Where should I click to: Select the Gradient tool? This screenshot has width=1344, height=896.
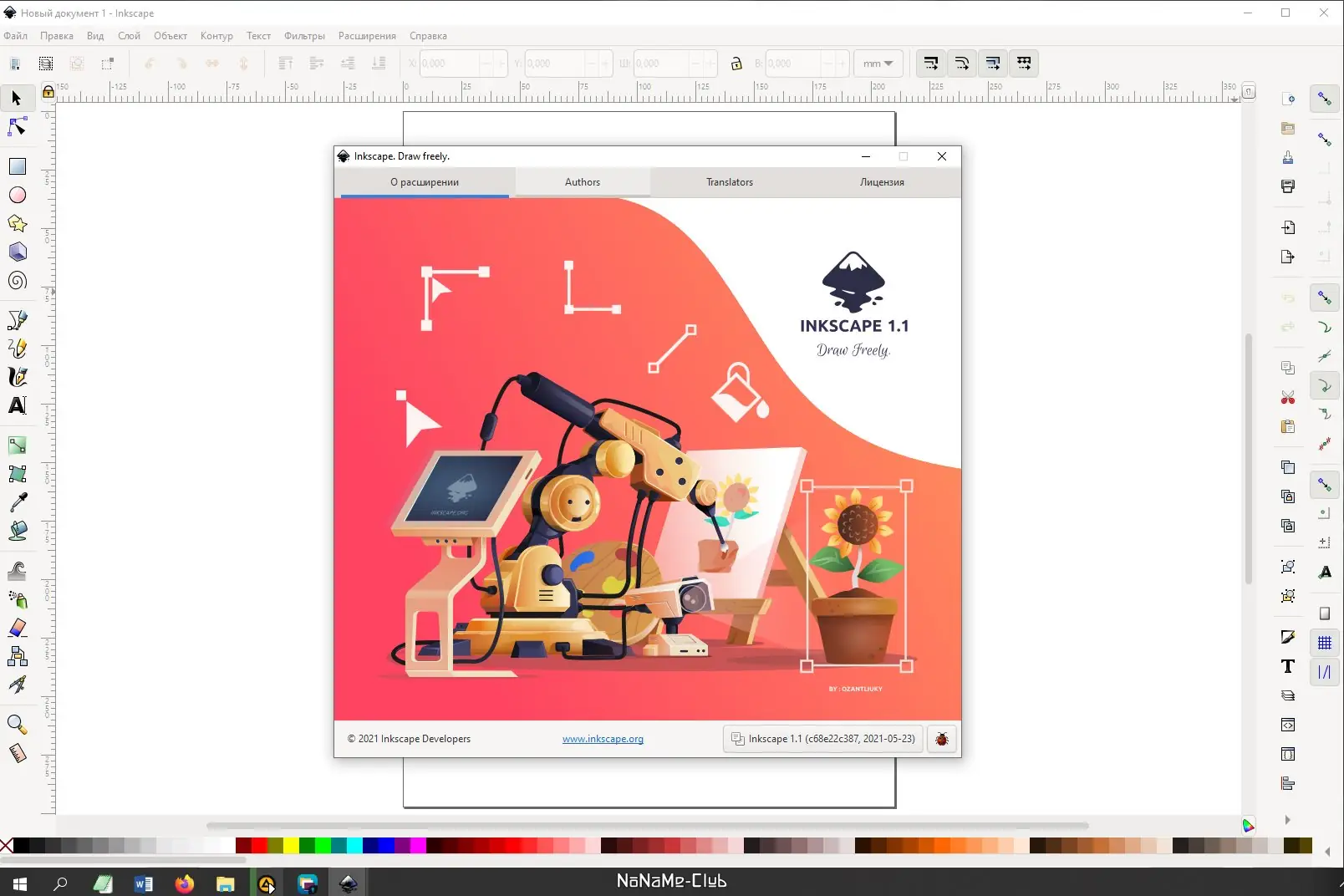17,445
